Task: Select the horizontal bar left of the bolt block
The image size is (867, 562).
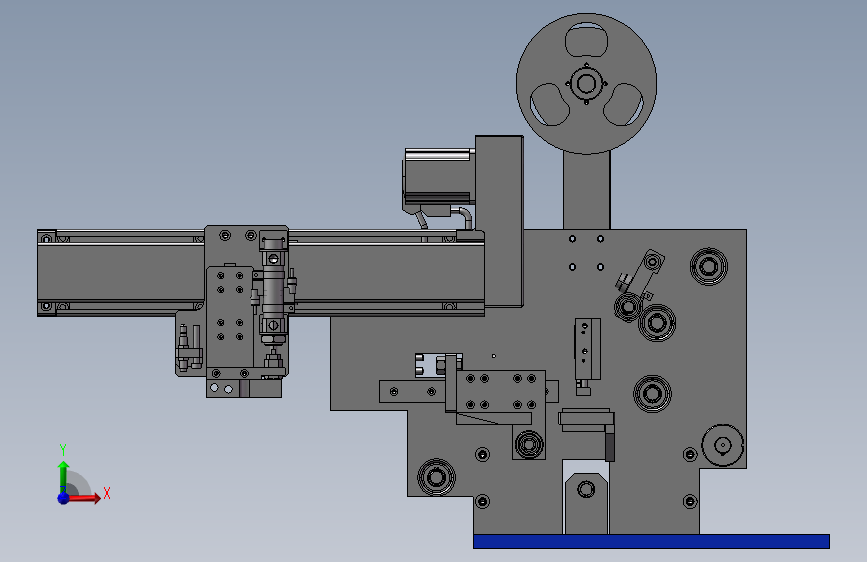Action: 412,392
